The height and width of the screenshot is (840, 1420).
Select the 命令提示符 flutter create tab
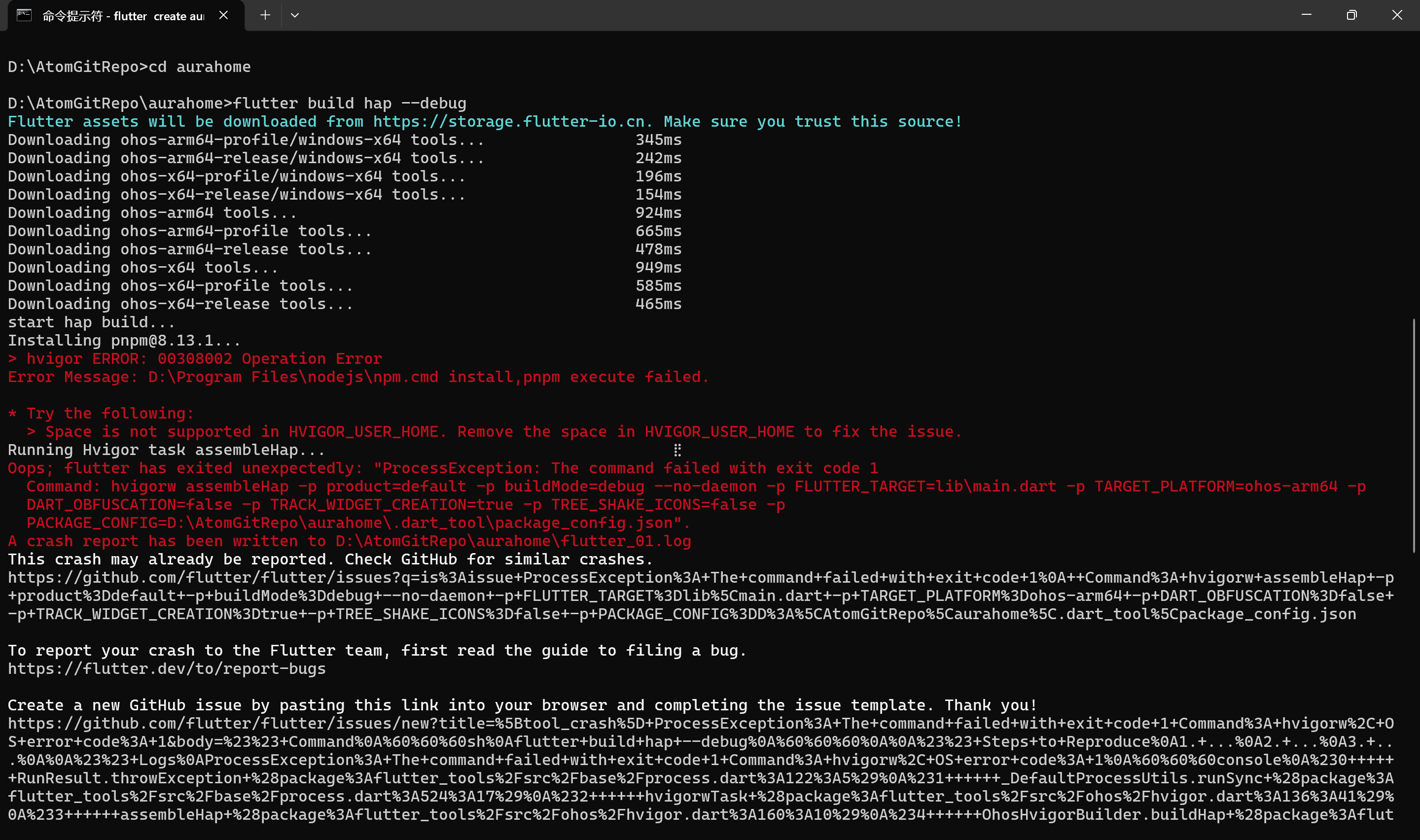(x=123, y=16)
